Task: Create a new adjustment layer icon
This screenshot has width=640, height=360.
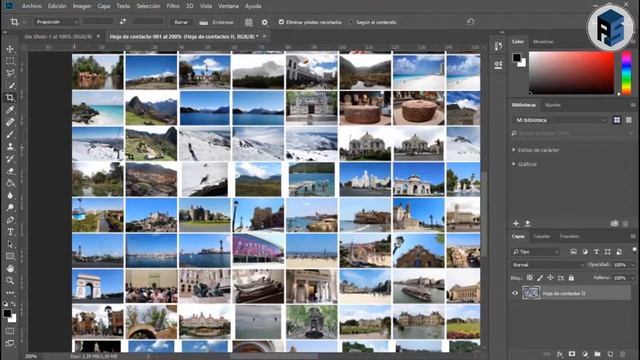Action: point(585,354)
